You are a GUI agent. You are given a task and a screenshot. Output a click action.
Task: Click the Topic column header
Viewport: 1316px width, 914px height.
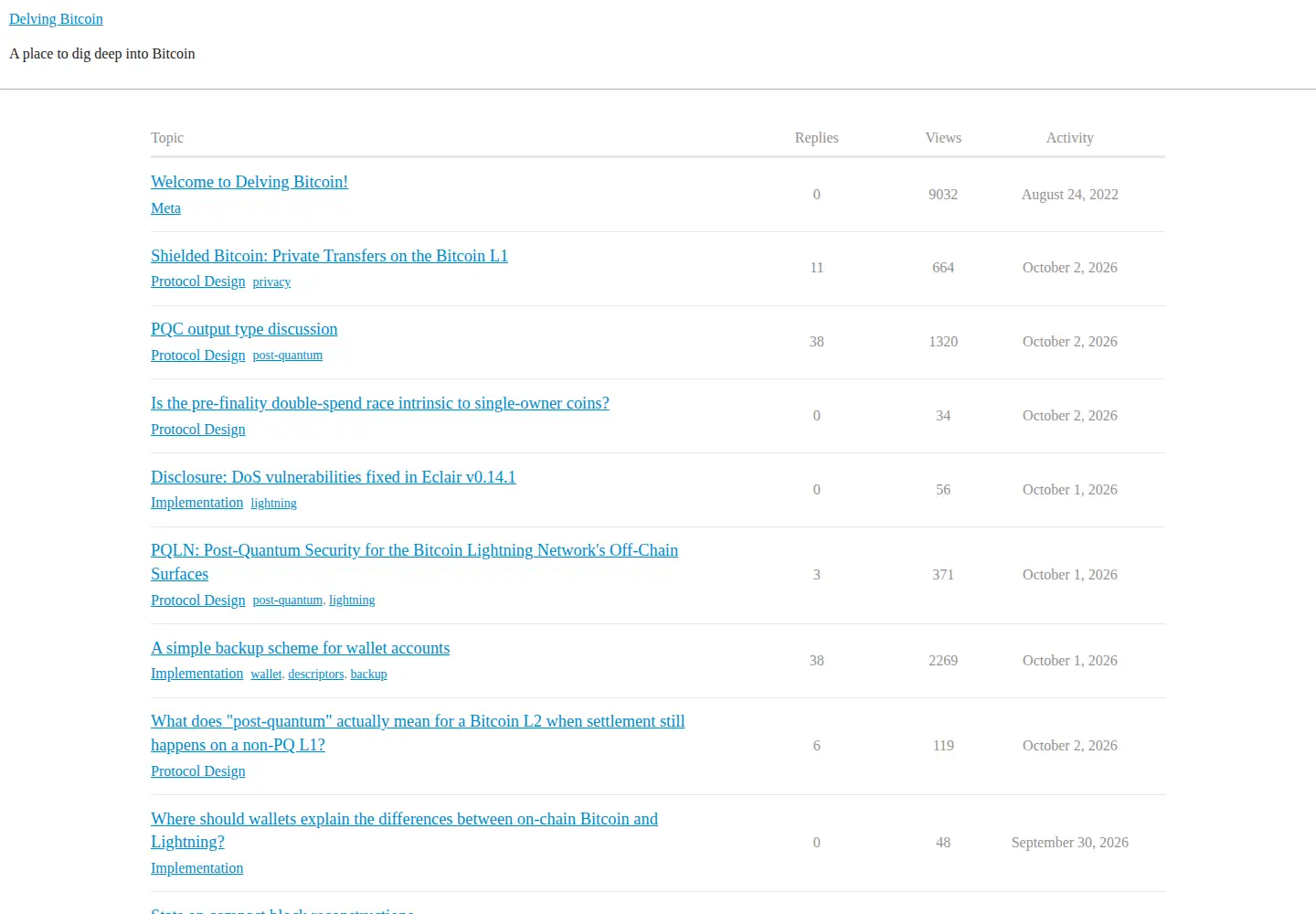click(x=167, y=138)
